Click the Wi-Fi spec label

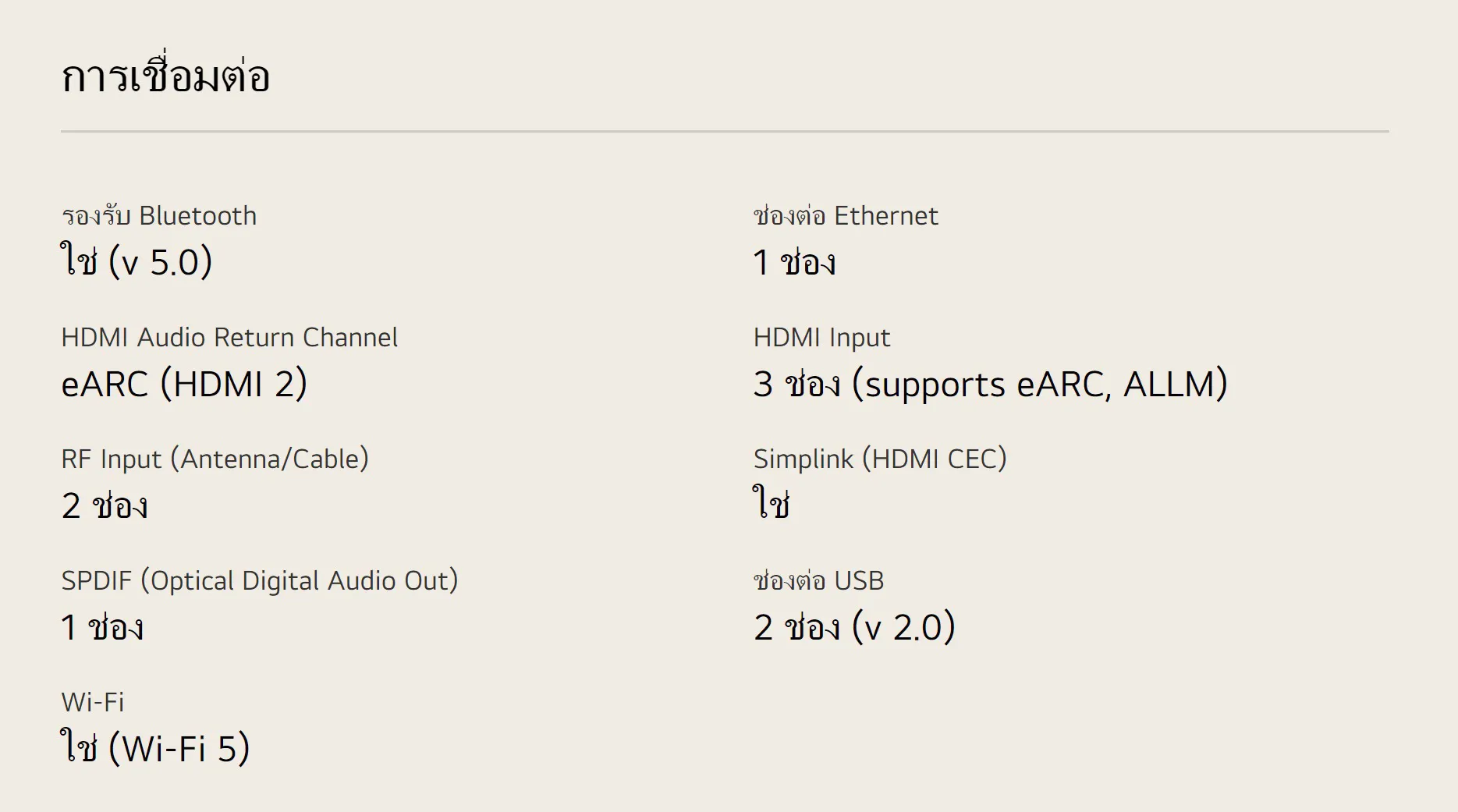click(x=93, y=702)
